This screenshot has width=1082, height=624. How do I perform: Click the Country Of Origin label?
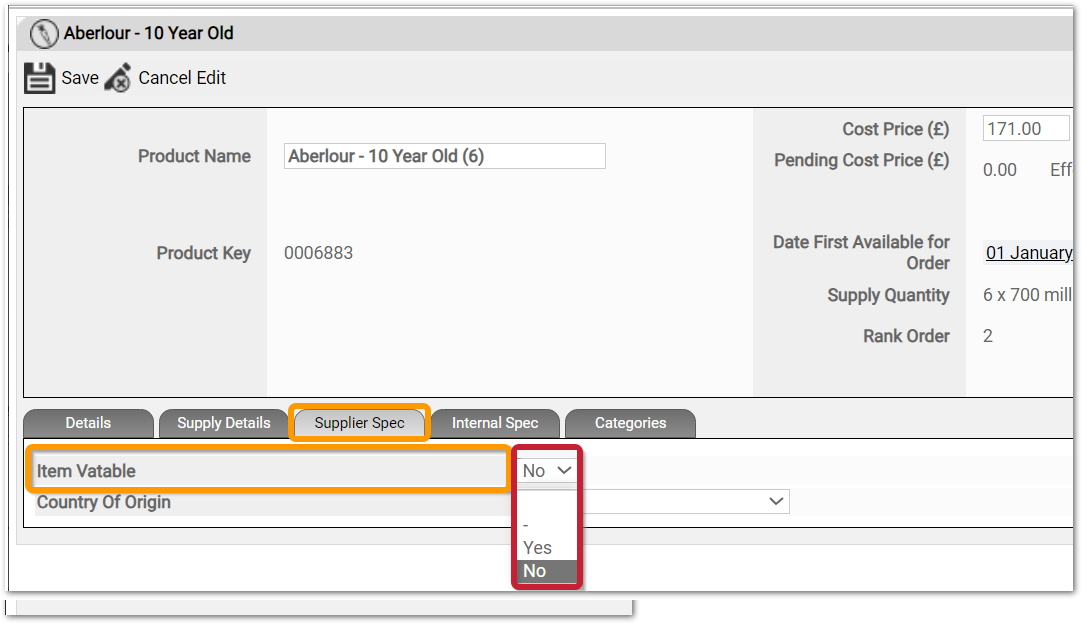pyautogui.click(x=104, y=503)
